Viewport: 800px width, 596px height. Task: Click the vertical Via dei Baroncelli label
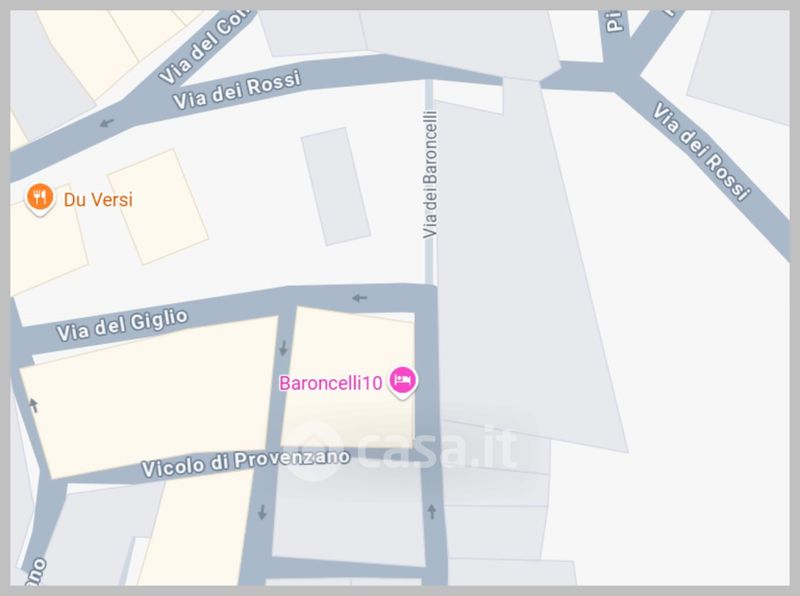tap(430, 175)
